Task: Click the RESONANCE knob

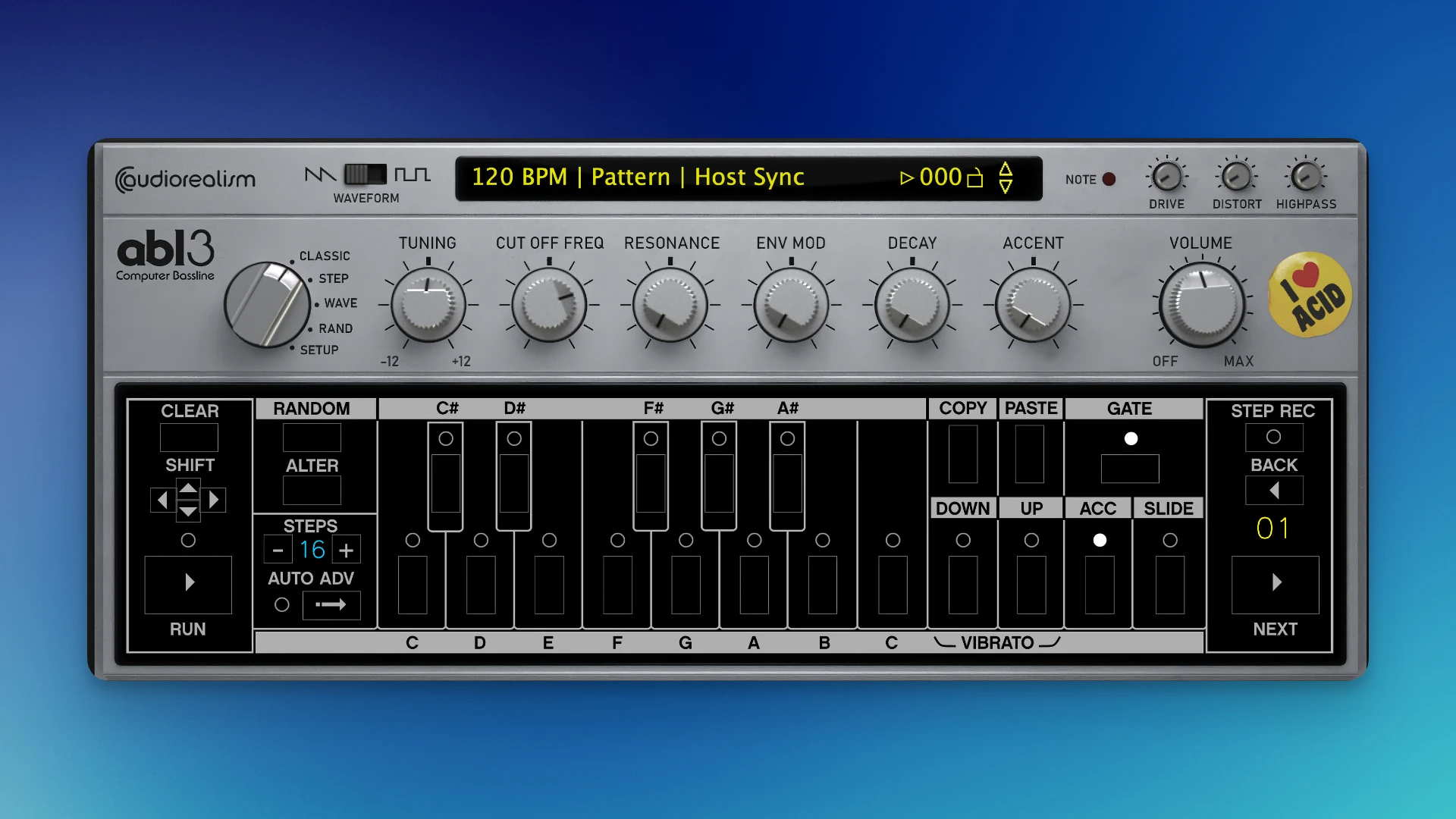Action: click(x=670, y=304)
